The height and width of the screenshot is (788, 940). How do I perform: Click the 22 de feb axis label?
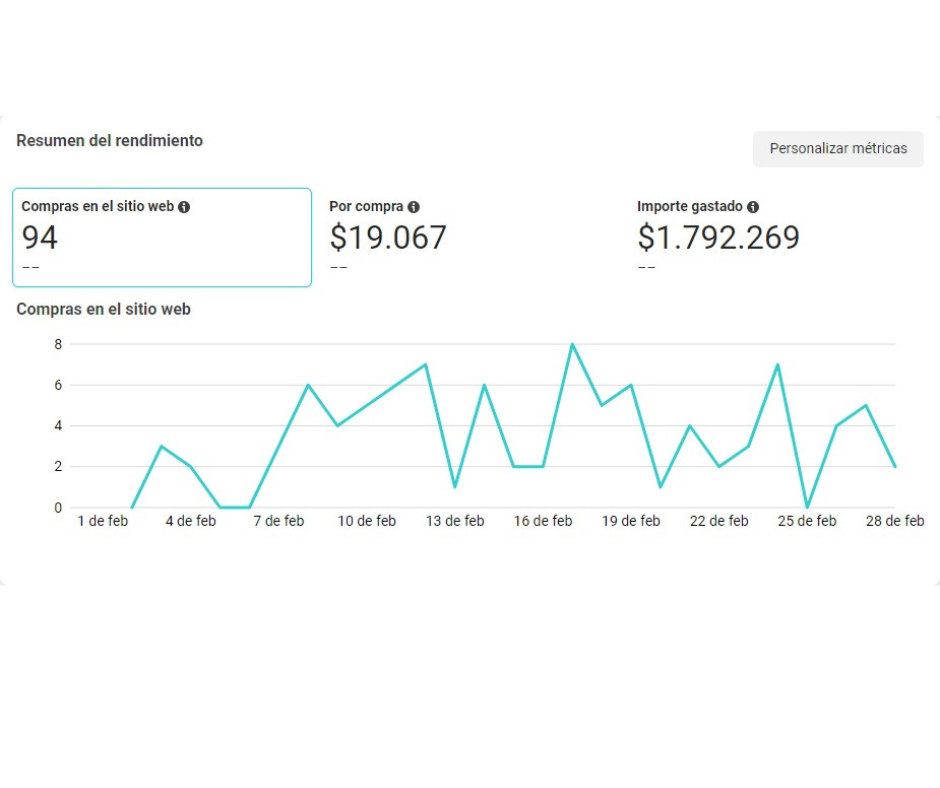719,521
